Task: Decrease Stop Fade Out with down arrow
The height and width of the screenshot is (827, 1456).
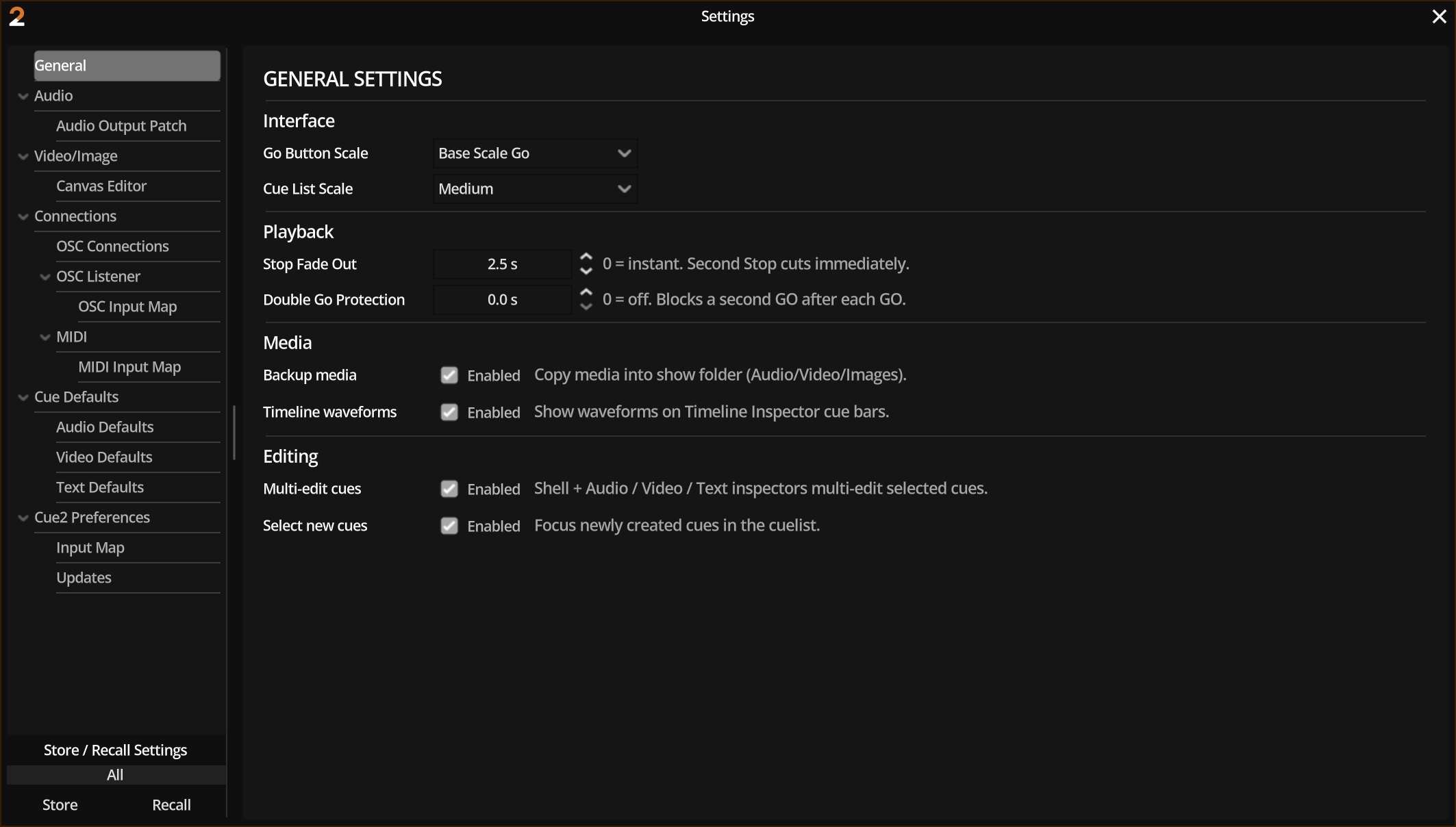Action: [586, 271]
